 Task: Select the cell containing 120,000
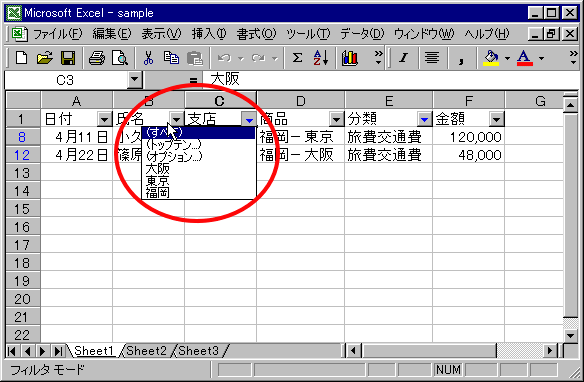coord(469,137)
